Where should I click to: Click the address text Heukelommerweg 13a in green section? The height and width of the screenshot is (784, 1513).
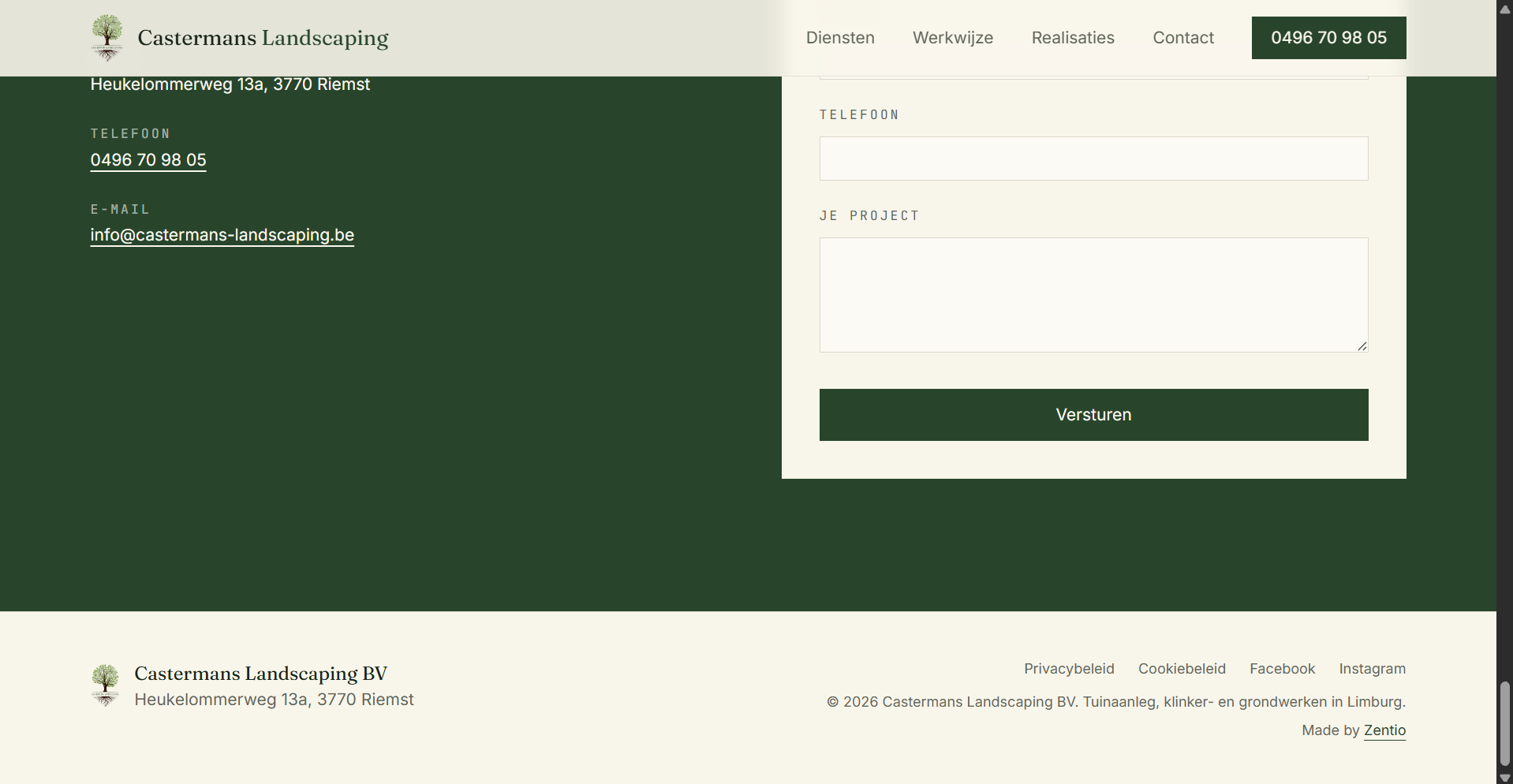230,84
